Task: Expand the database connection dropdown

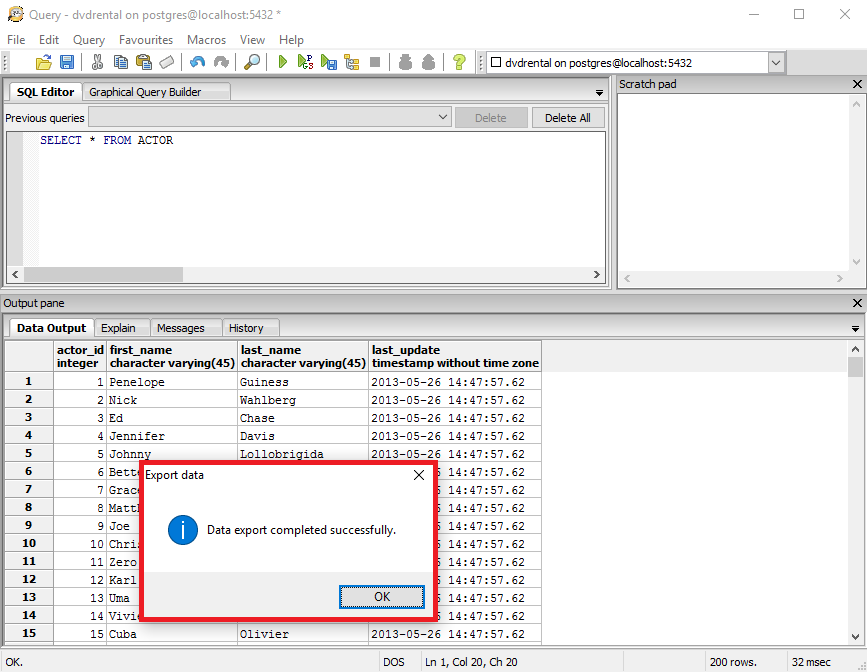Action: pyautogui.click(x=776, y=62)
